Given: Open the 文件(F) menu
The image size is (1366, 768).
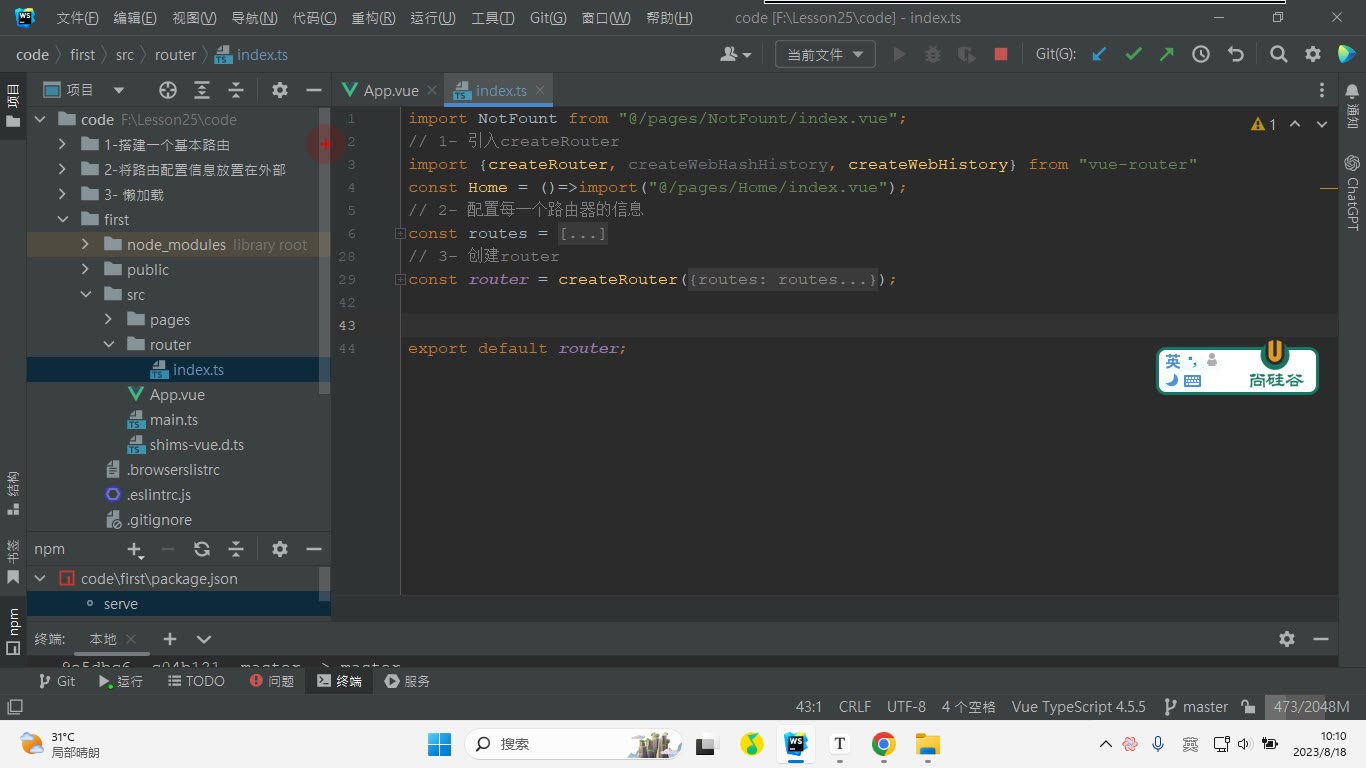Looking at the screenshot, I should tap(77, 18).
